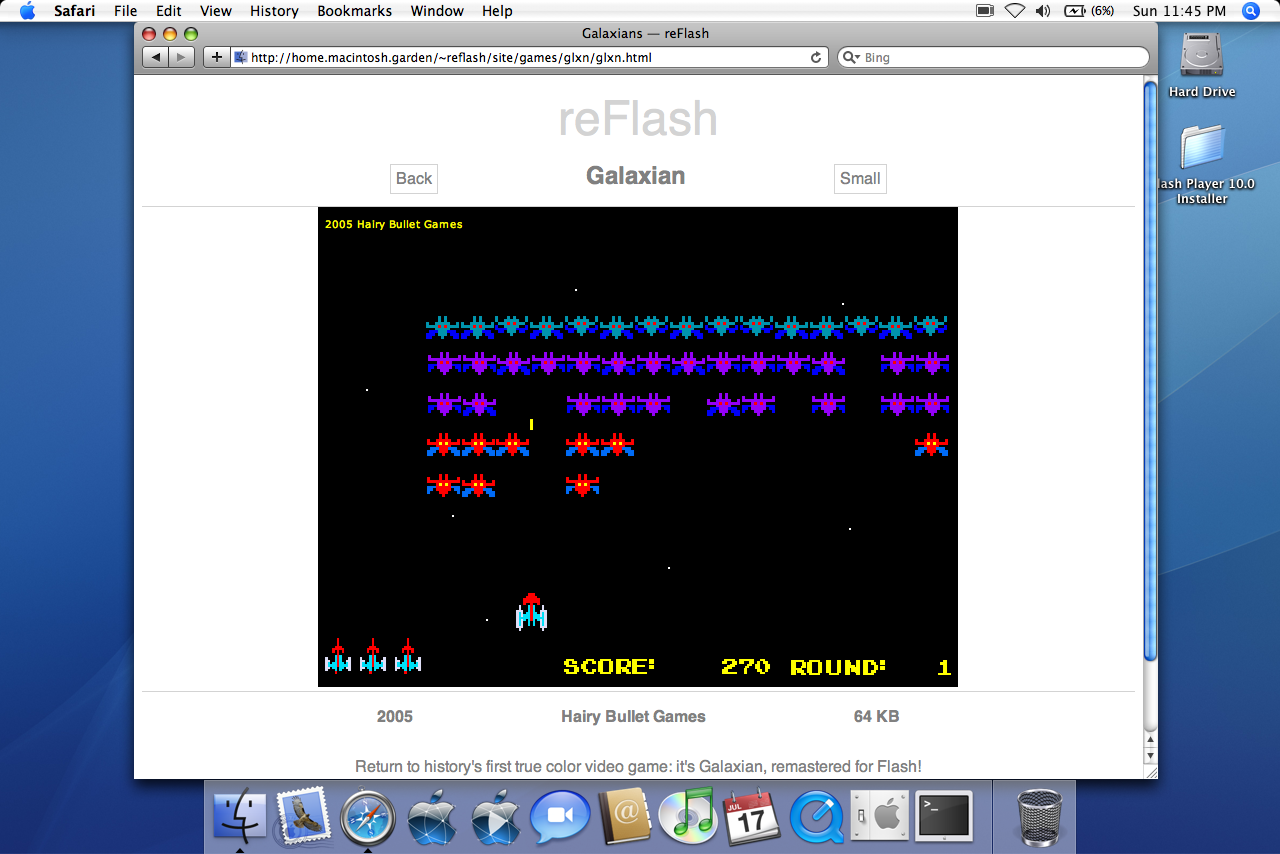Viewport: 1280px width, 854px height.
Task: Open iTunes from the Dock
Action: 687,817
